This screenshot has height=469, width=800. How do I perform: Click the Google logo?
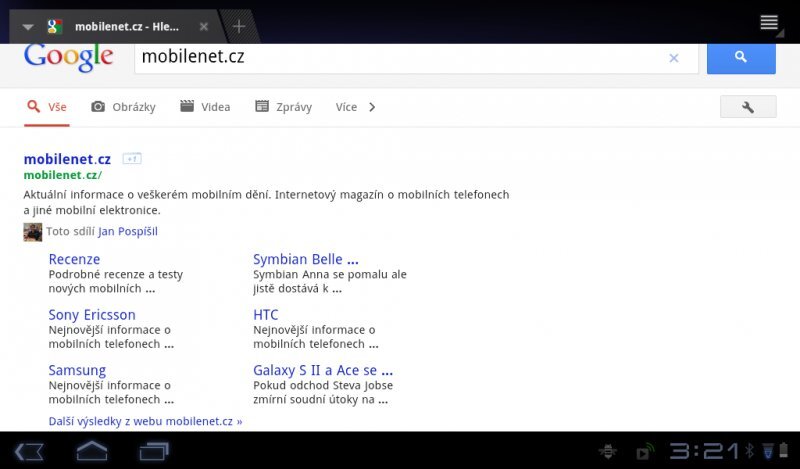point(68,57)
